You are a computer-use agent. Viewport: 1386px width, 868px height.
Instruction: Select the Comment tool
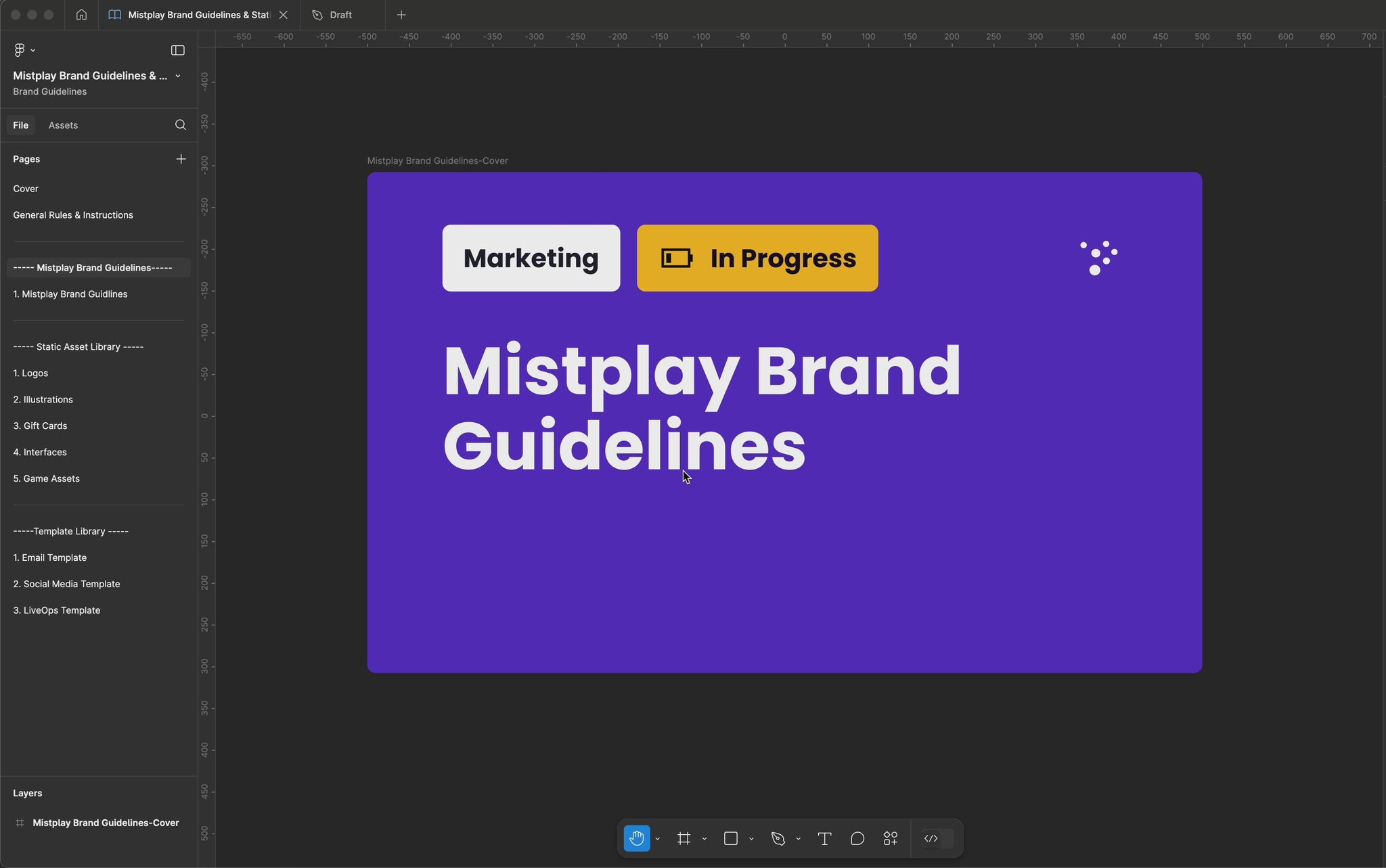tap(857, 838)
